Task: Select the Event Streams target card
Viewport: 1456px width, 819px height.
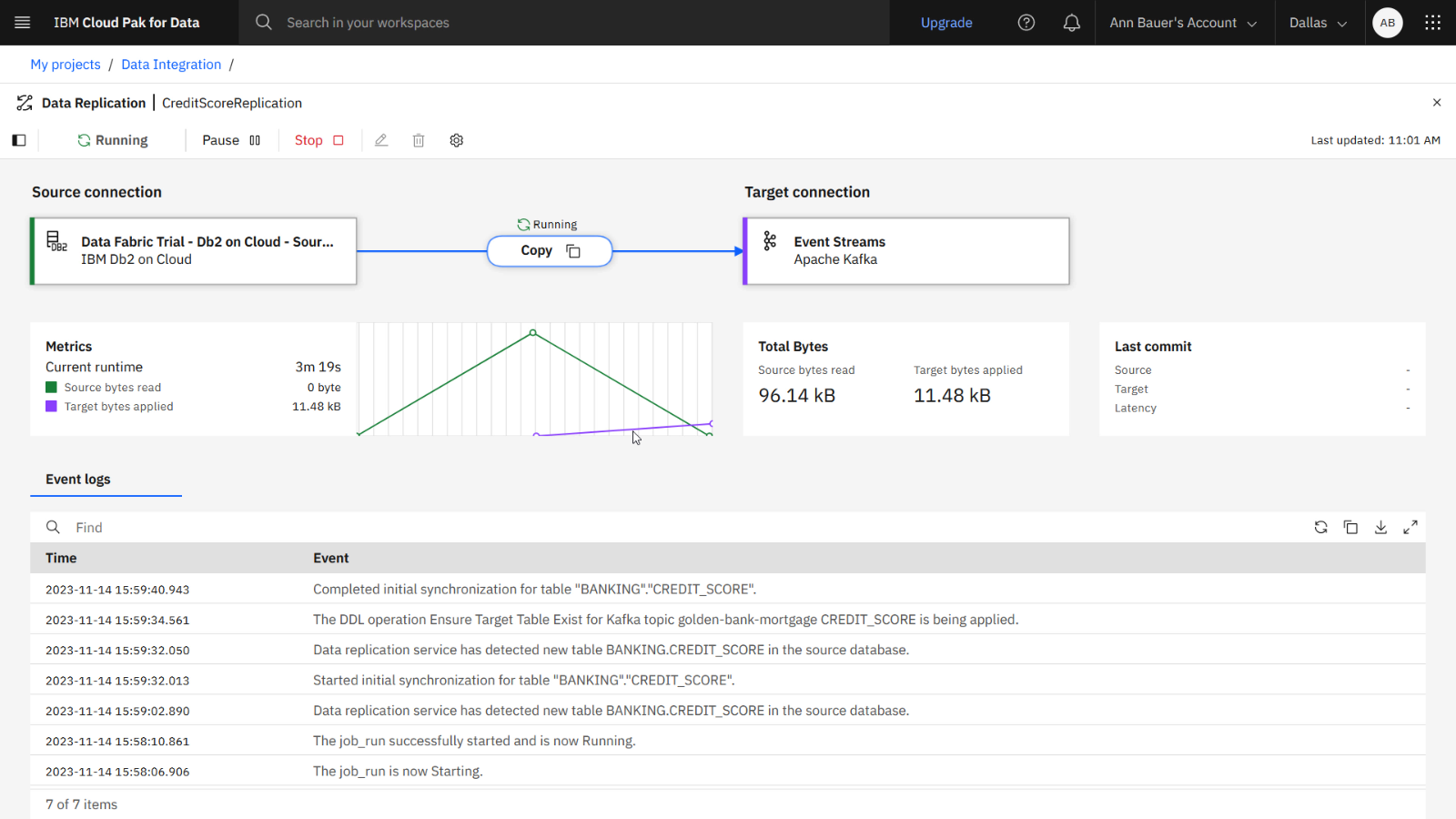Action: [x=906, y=251]
